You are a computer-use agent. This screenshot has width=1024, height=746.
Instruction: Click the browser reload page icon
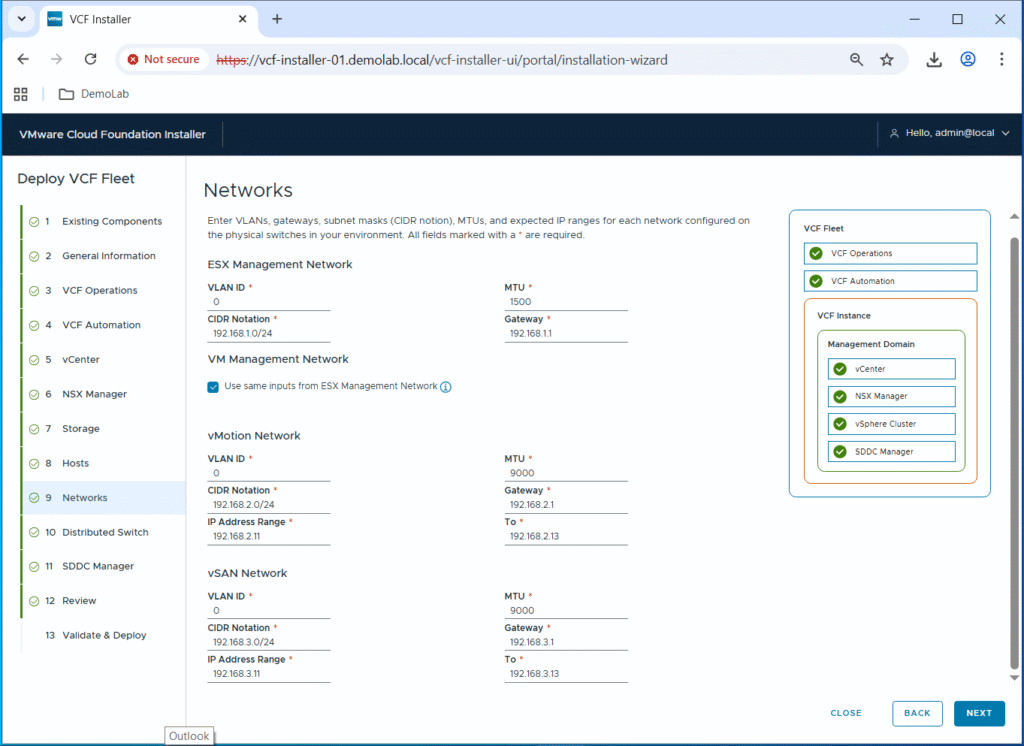point(90,60)
